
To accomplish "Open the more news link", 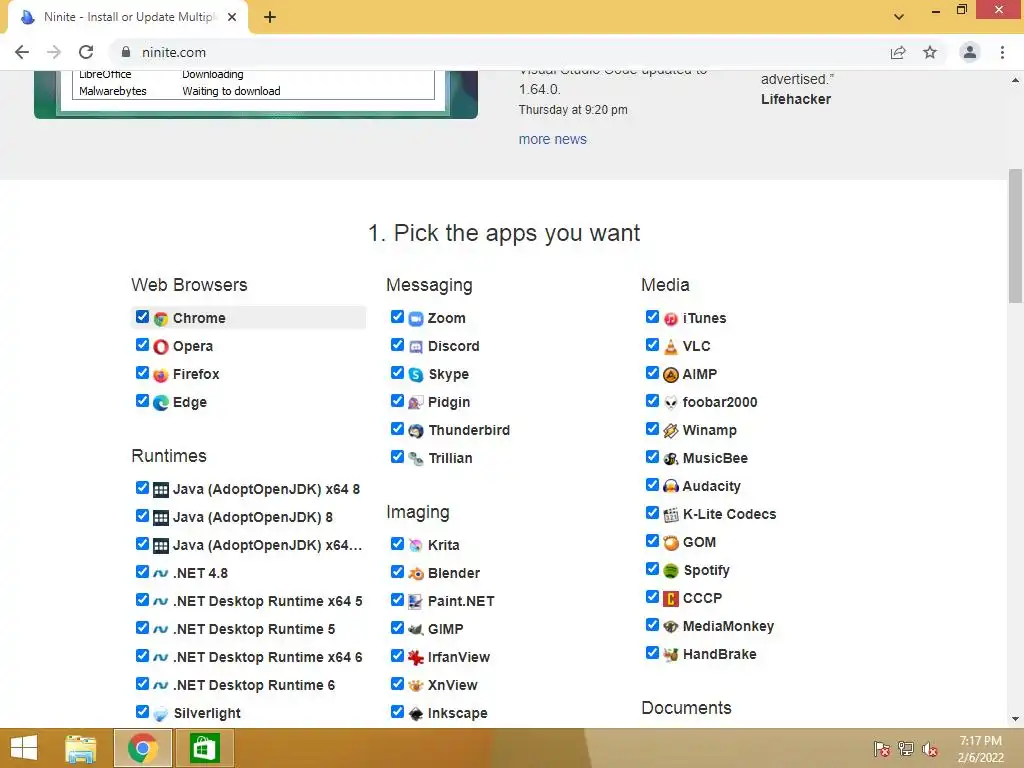I will 552,139.
